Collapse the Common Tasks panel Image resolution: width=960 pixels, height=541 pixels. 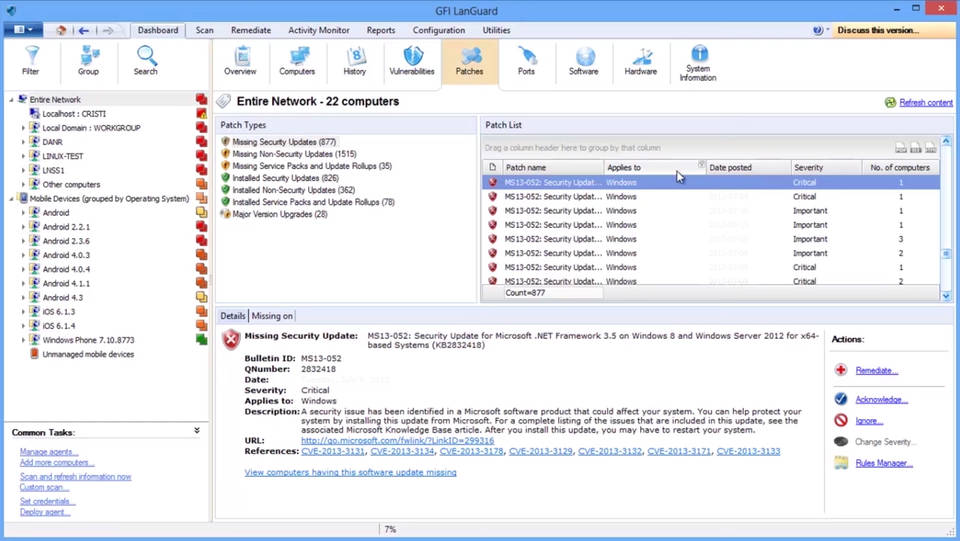(x=197, y=431)
